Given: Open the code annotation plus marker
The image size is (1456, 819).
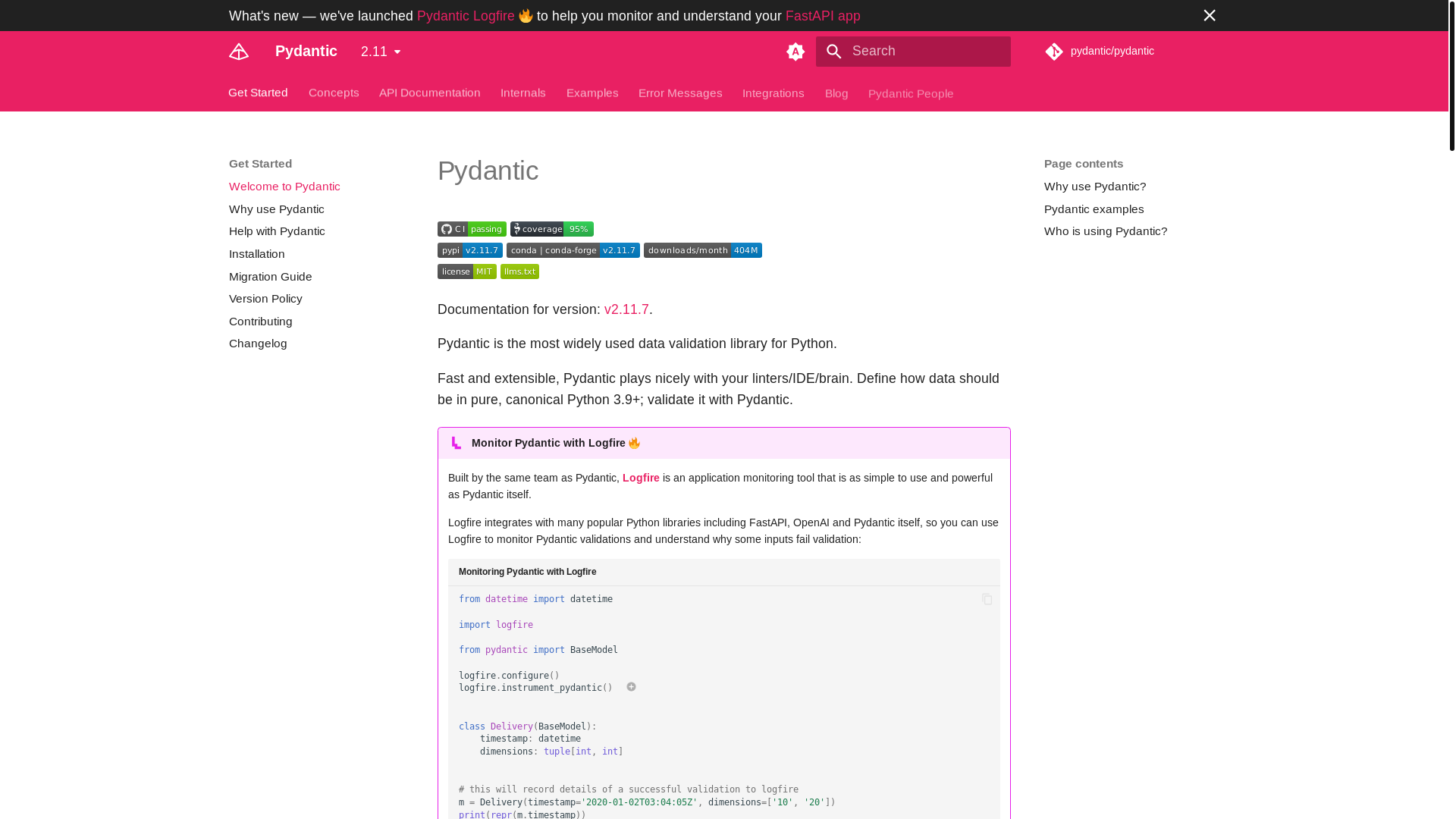Looking at the screenshot, I should coord(631,687).
